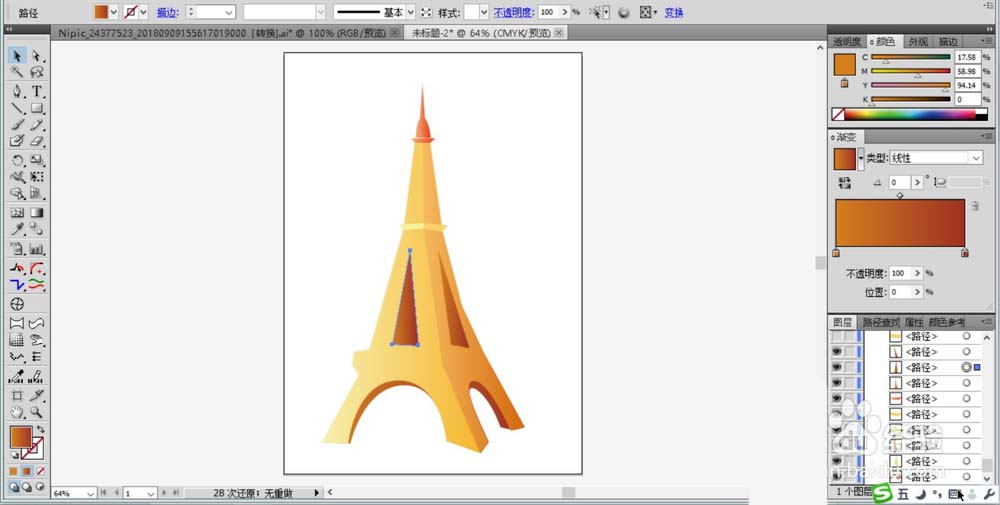Click the Sogou S input method icon
Screen dimensions: 1000x505
[882, 493]
